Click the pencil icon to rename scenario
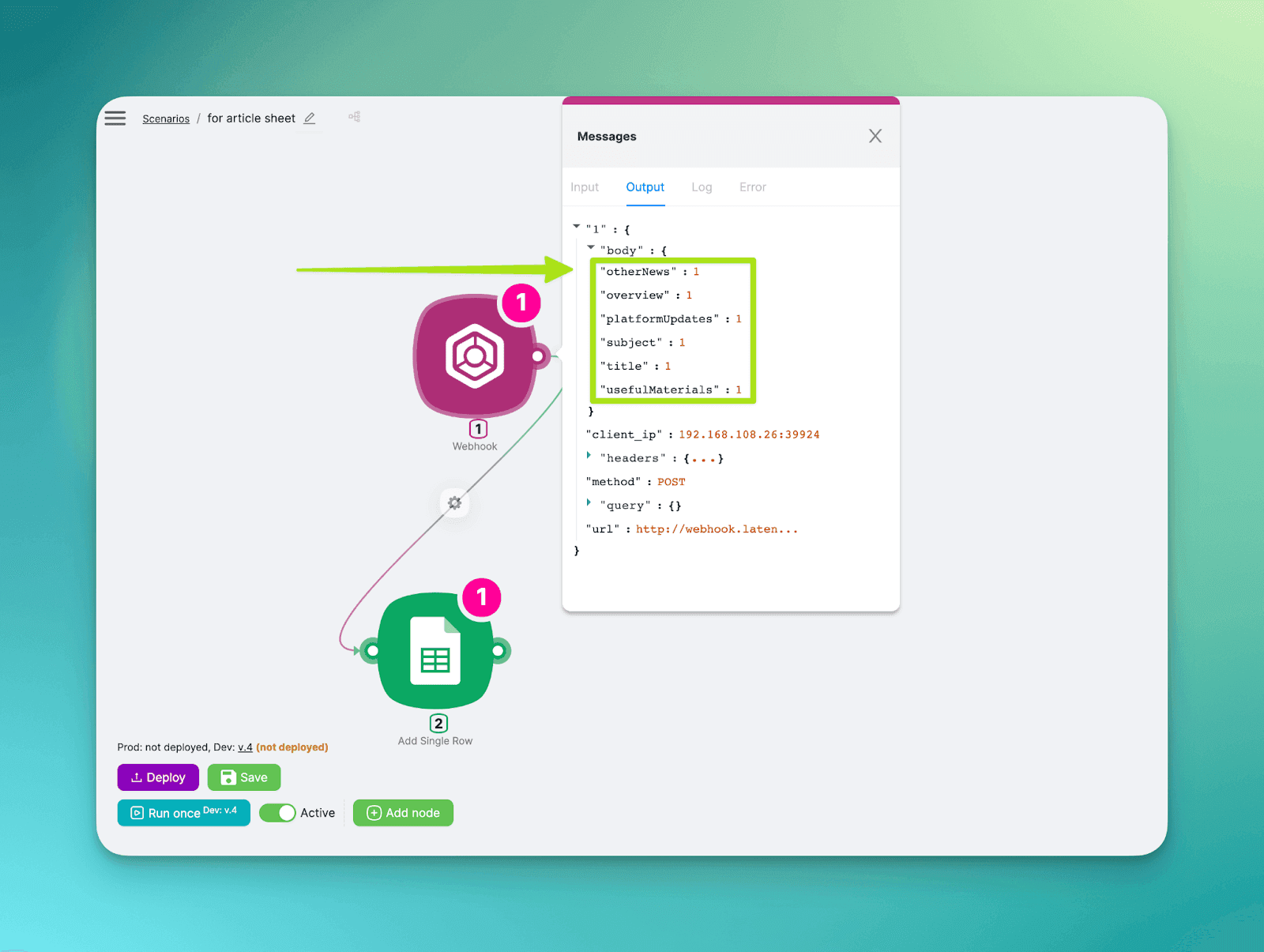The image size is (1264, 952). click(x=310, y=119)
